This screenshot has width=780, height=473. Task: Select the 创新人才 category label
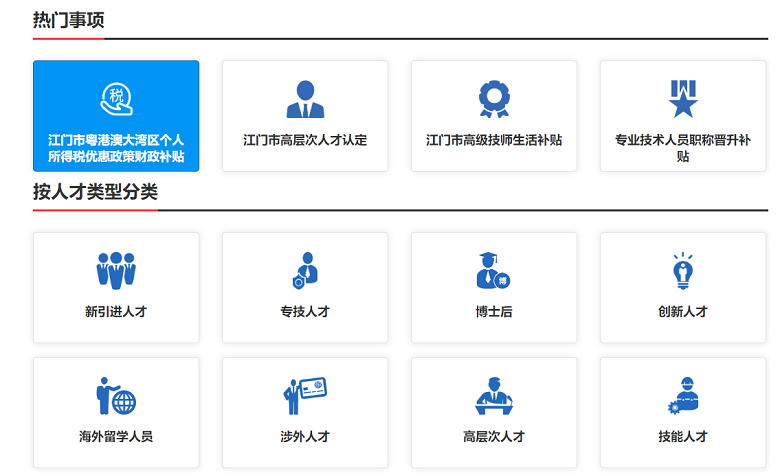(683, 312)
